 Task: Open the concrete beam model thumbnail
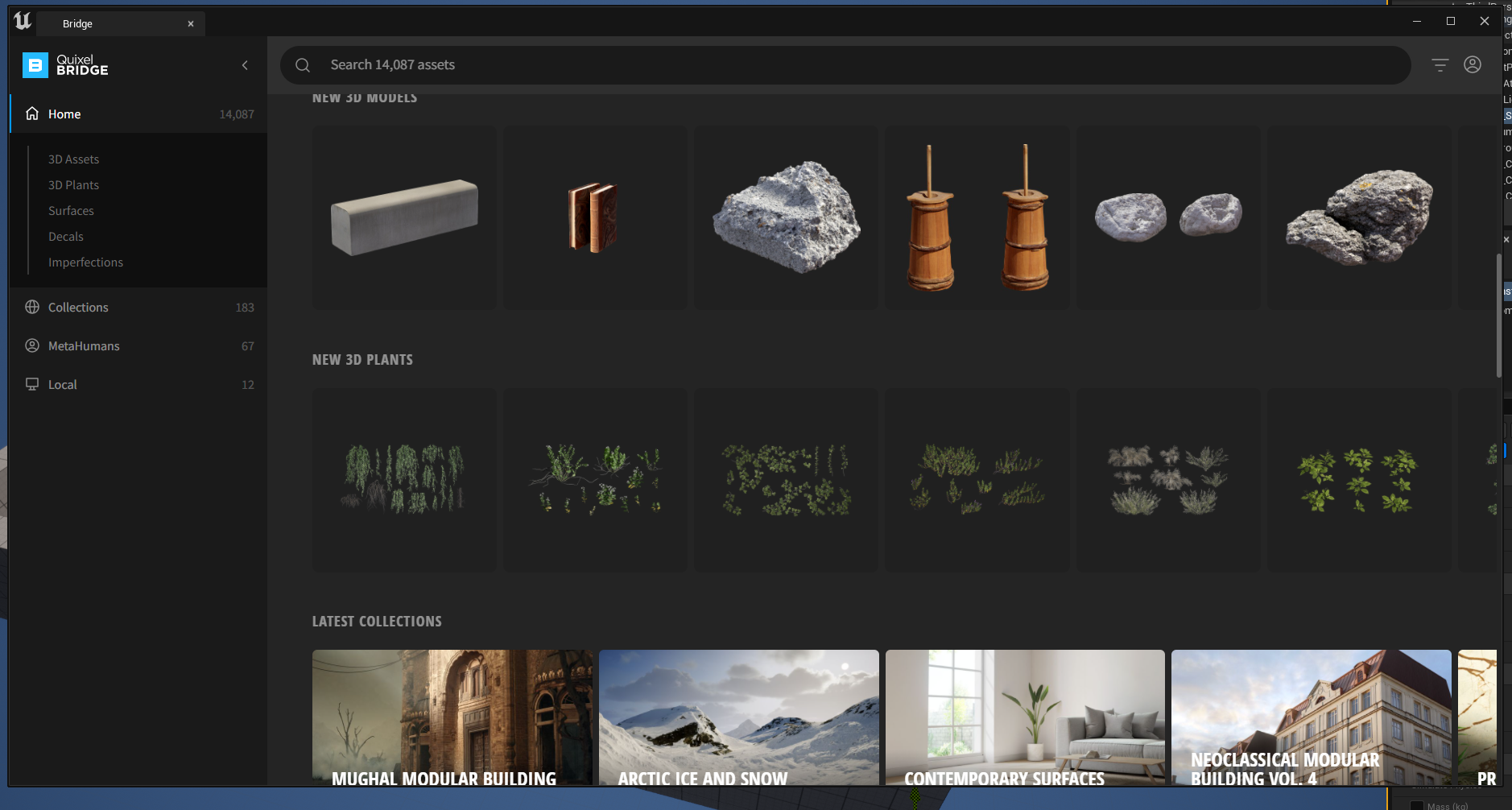pyautogui.click(x=404, y=217)
